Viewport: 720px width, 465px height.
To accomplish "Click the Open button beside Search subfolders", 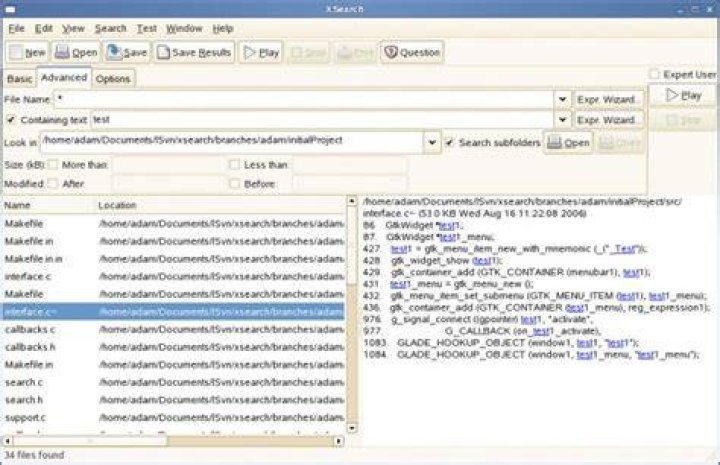I will [568, 143].
